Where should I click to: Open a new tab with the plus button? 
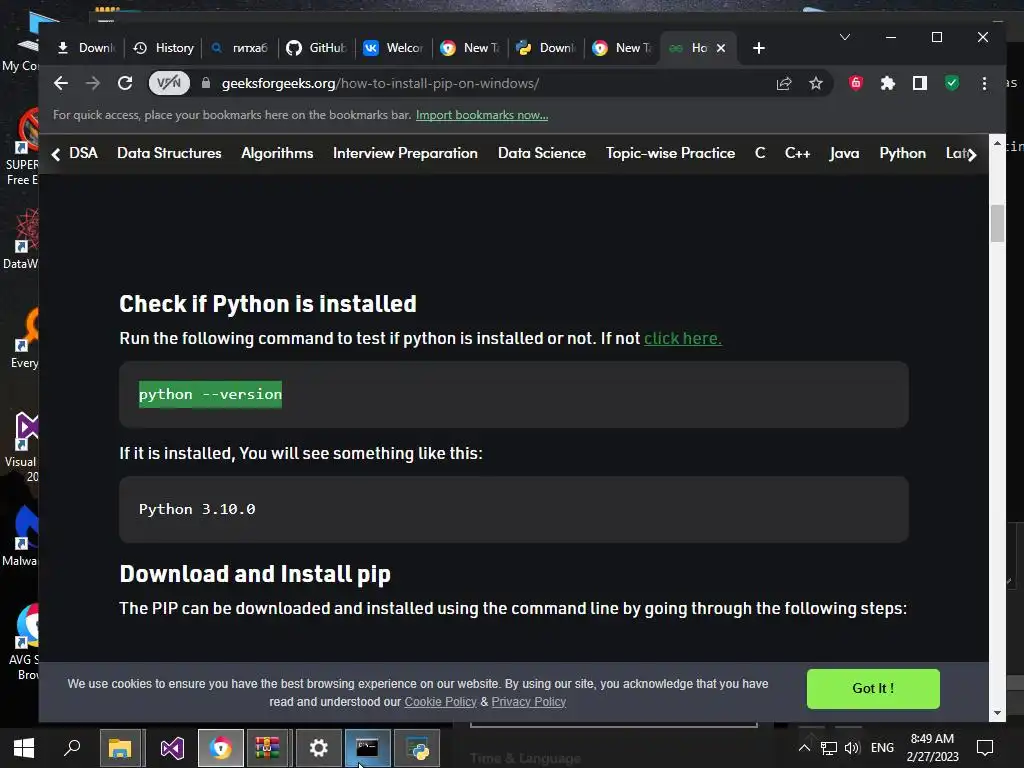(758, 48)
